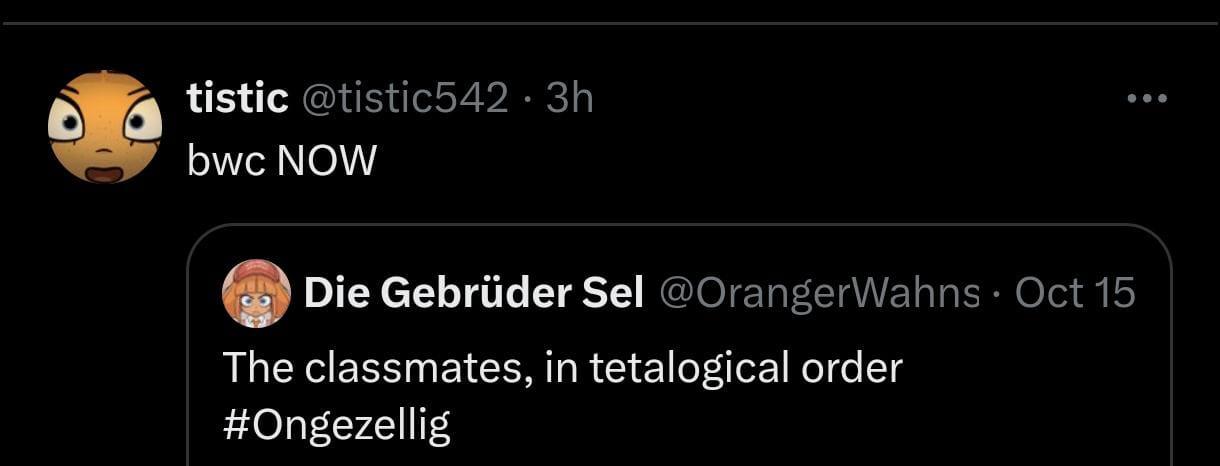Click Die Gebrüder Sel's anime avatar
The height and width of the screenshot is (466, 1220).
point(257,294)
